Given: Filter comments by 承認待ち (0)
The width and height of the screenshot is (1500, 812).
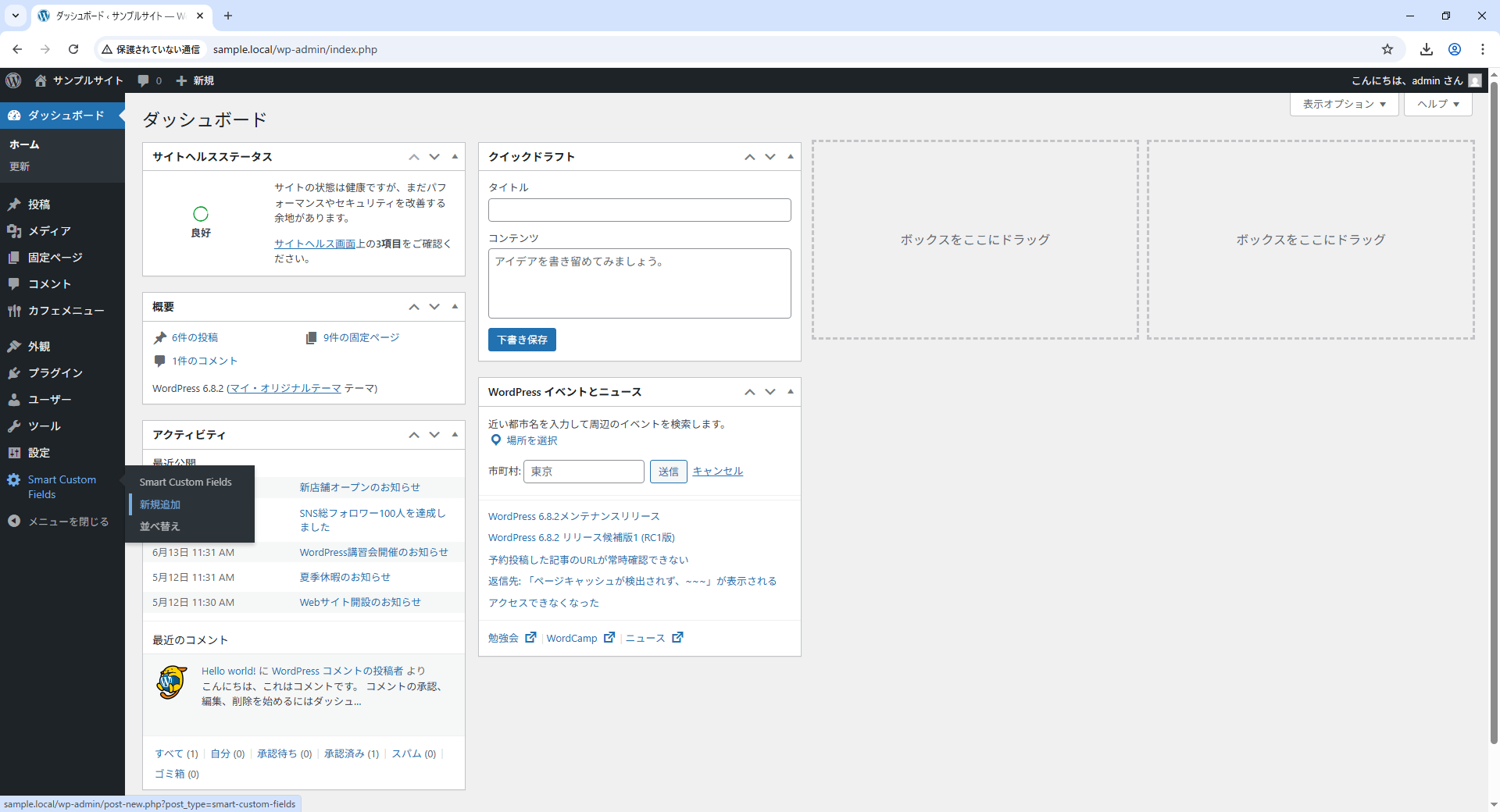Looking at the screenshot, I should (x=284, y=753).
